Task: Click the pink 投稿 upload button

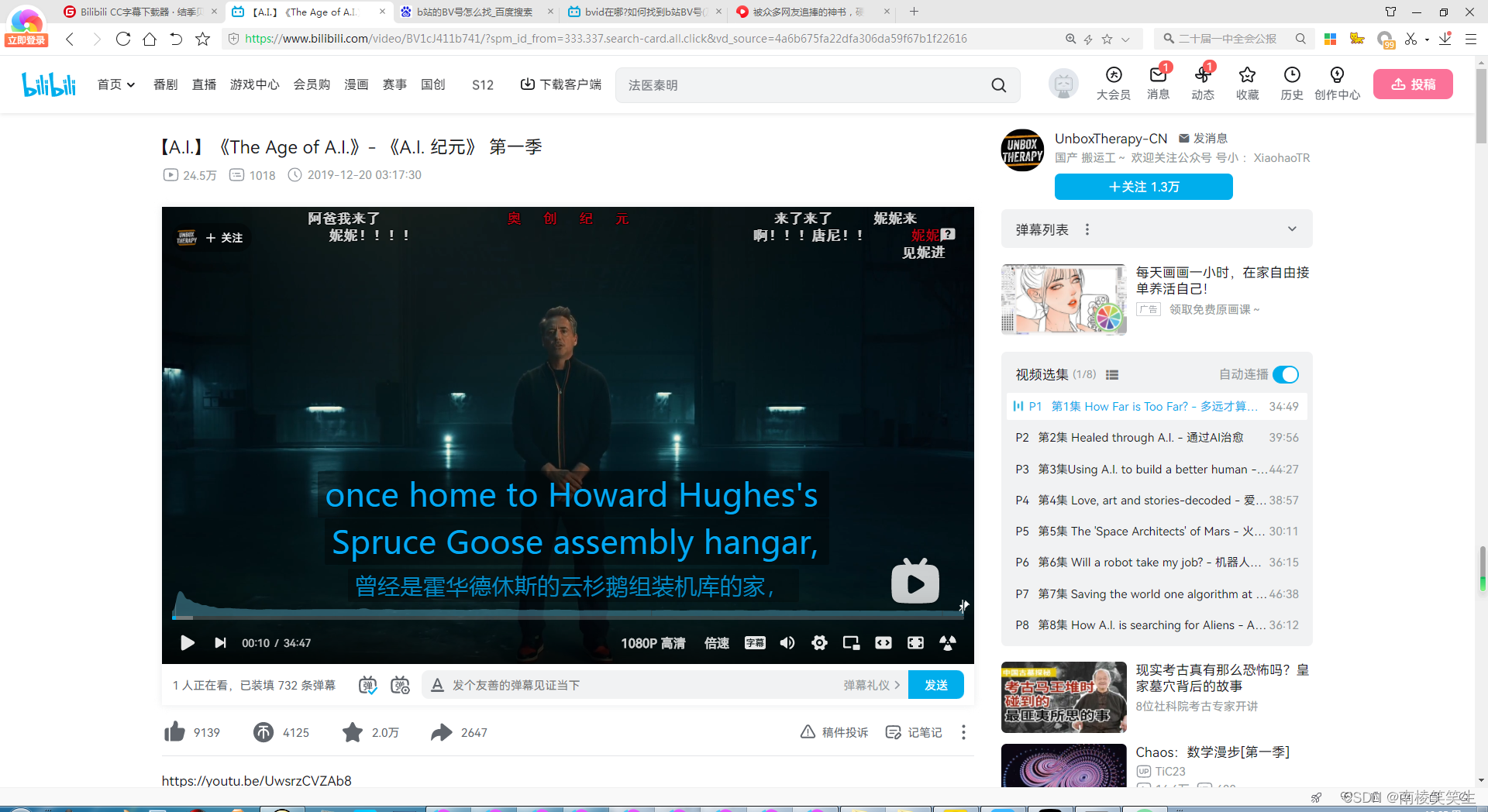Action: (x=1413, y=84)
